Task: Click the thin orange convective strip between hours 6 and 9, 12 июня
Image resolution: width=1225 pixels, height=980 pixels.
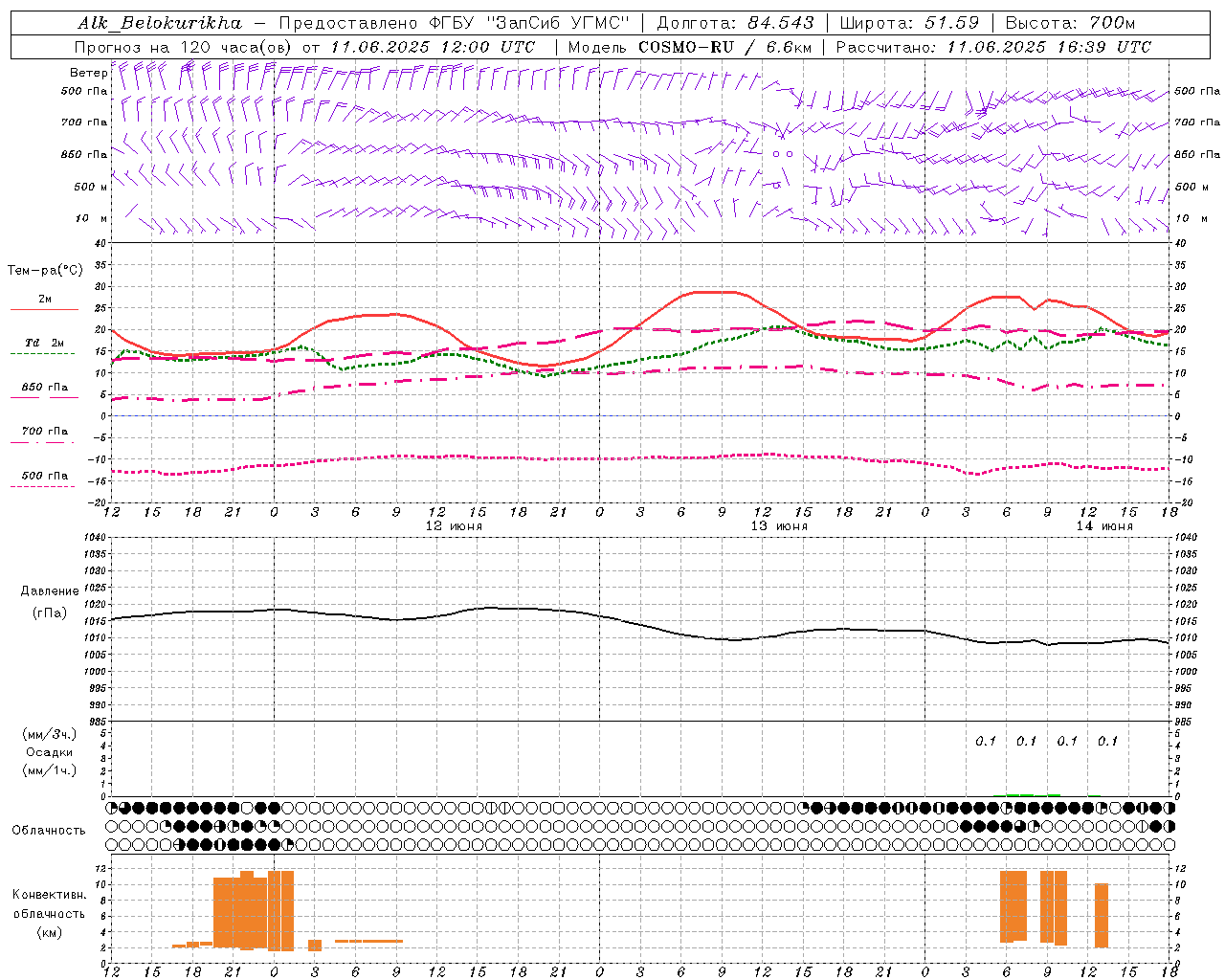Action: pos(368,941)
